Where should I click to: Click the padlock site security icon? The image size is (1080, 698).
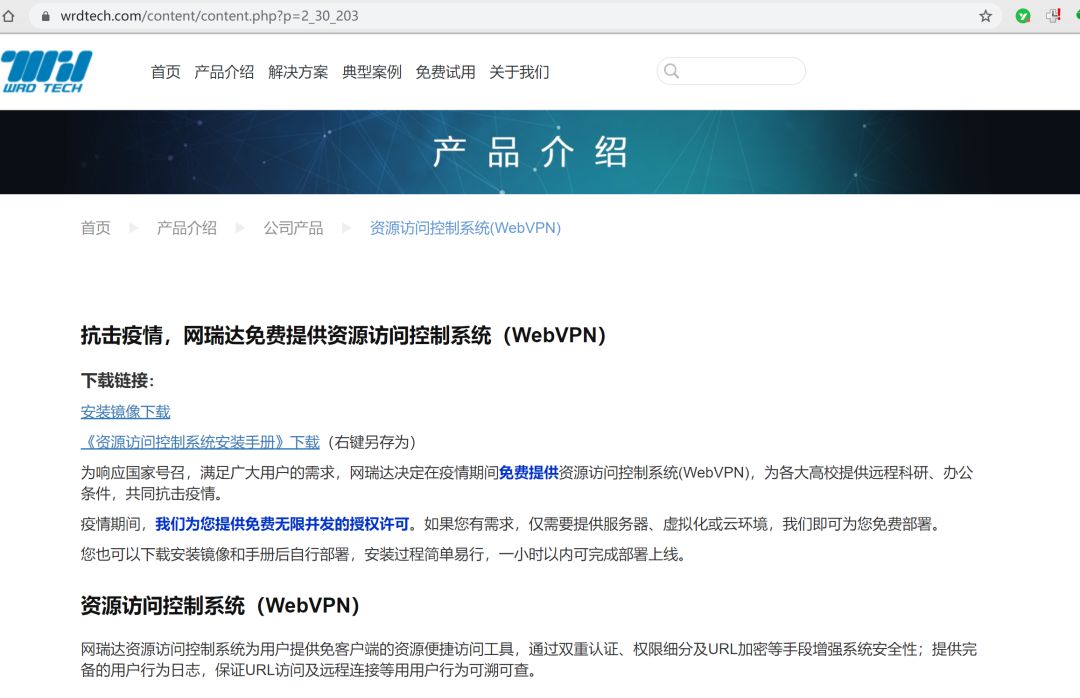pos(43,17)
